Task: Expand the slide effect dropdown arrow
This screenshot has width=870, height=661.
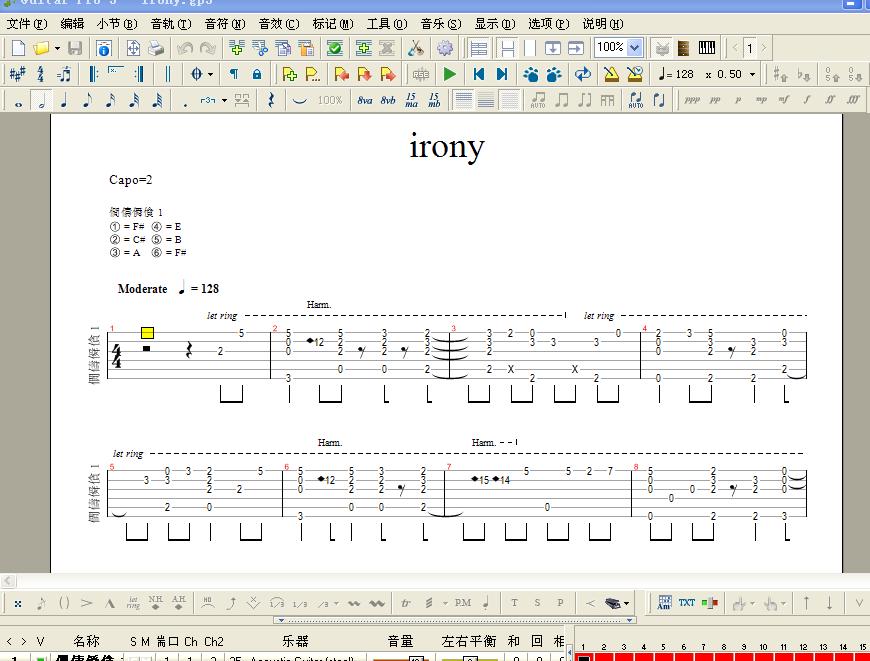Action: [x=336, y=603]
